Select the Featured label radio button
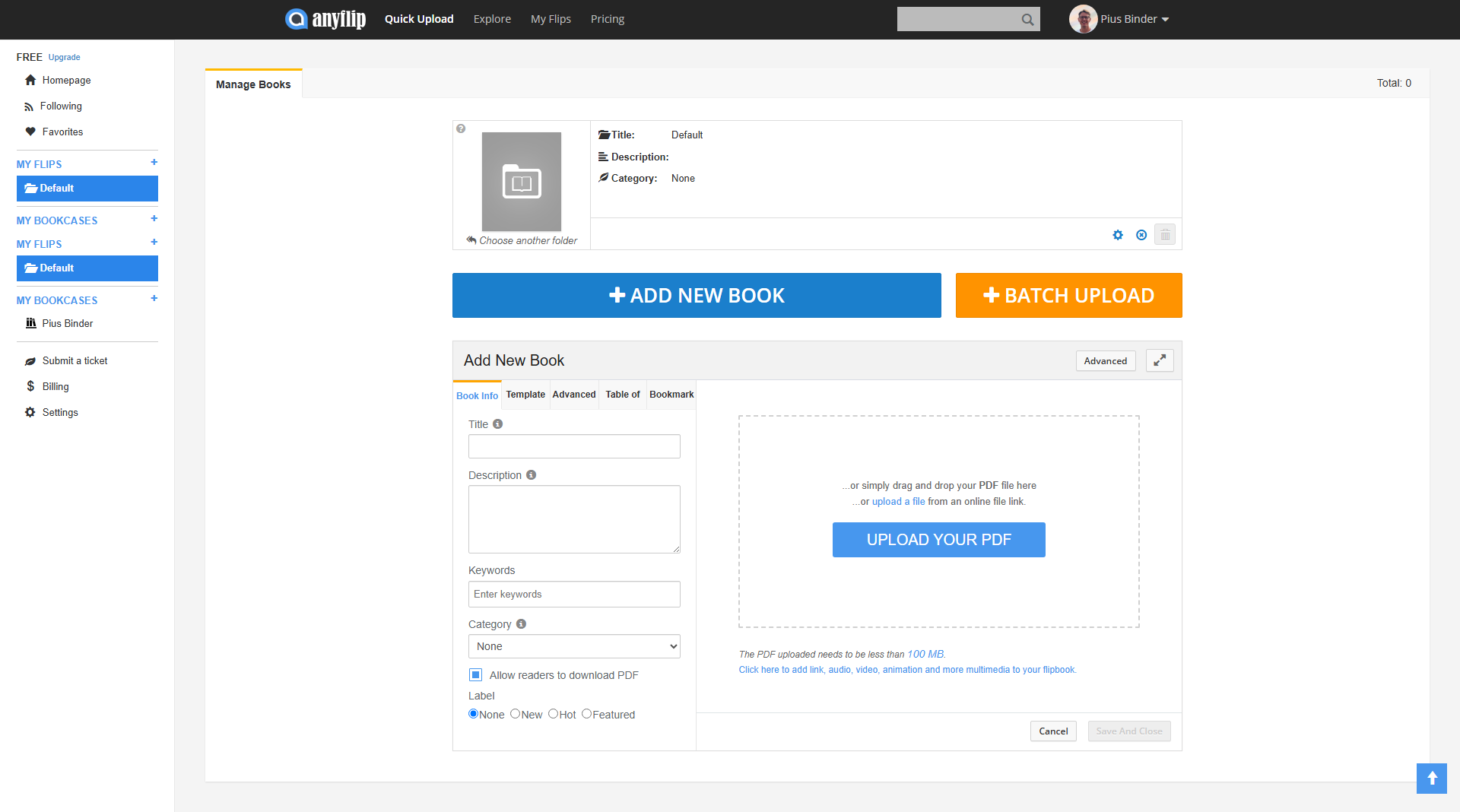Viewport: 1460px width, 812px height. (x=586, y=714)
